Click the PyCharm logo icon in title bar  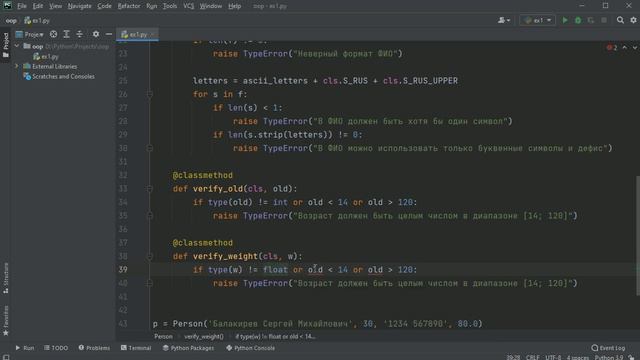click(7, 6)
